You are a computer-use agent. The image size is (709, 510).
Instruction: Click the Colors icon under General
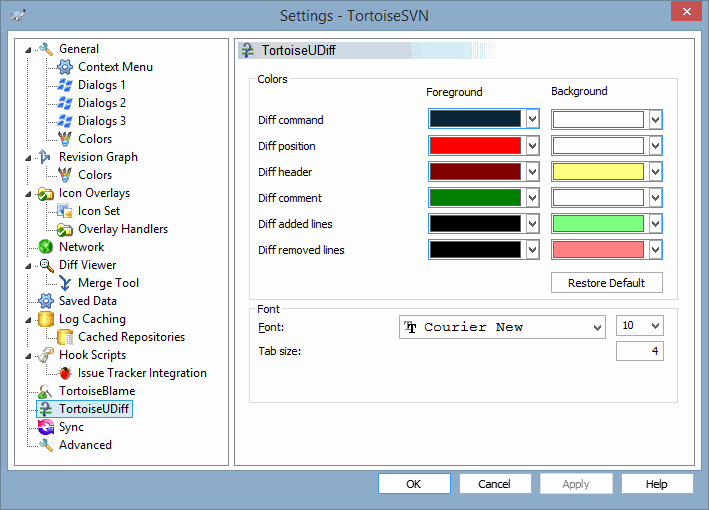coord(65,139)
